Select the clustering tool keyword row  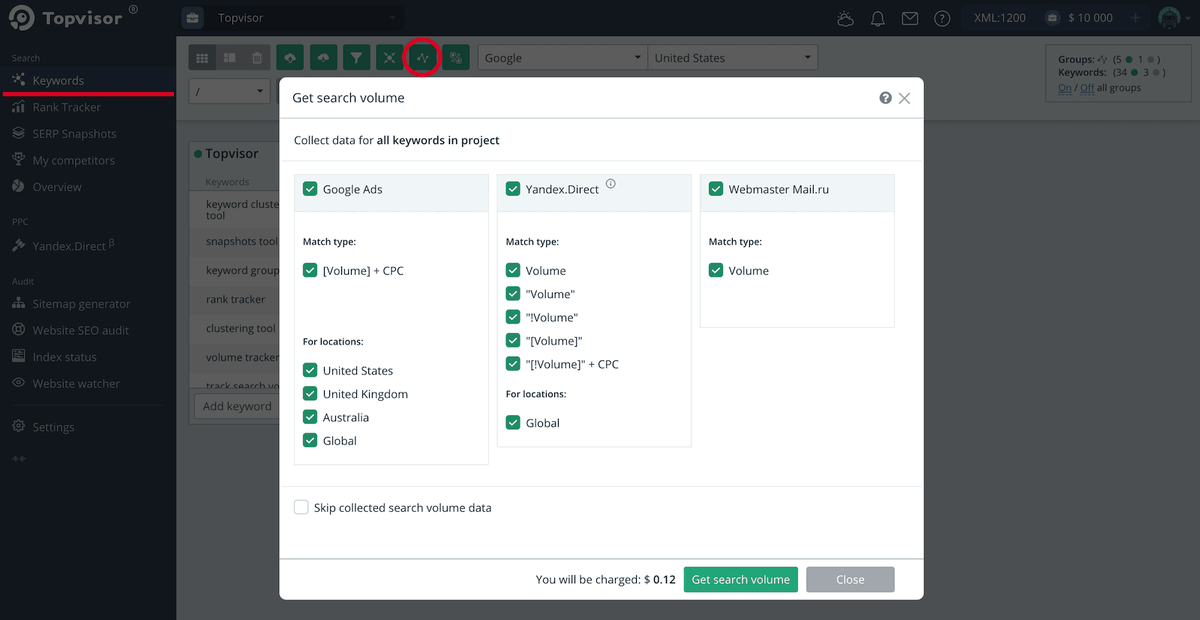(x=236, y=328)
